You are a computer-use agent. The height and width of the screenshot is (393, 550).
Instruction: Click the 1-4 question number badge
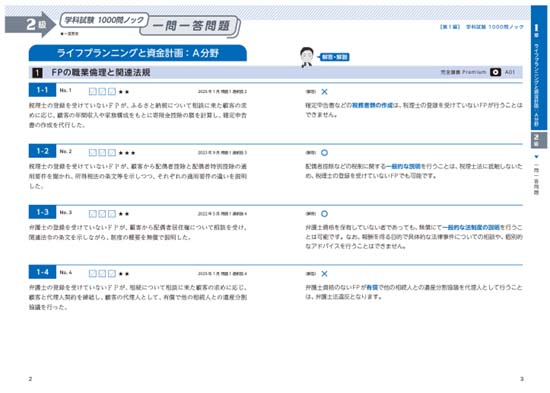coord(42,272)
